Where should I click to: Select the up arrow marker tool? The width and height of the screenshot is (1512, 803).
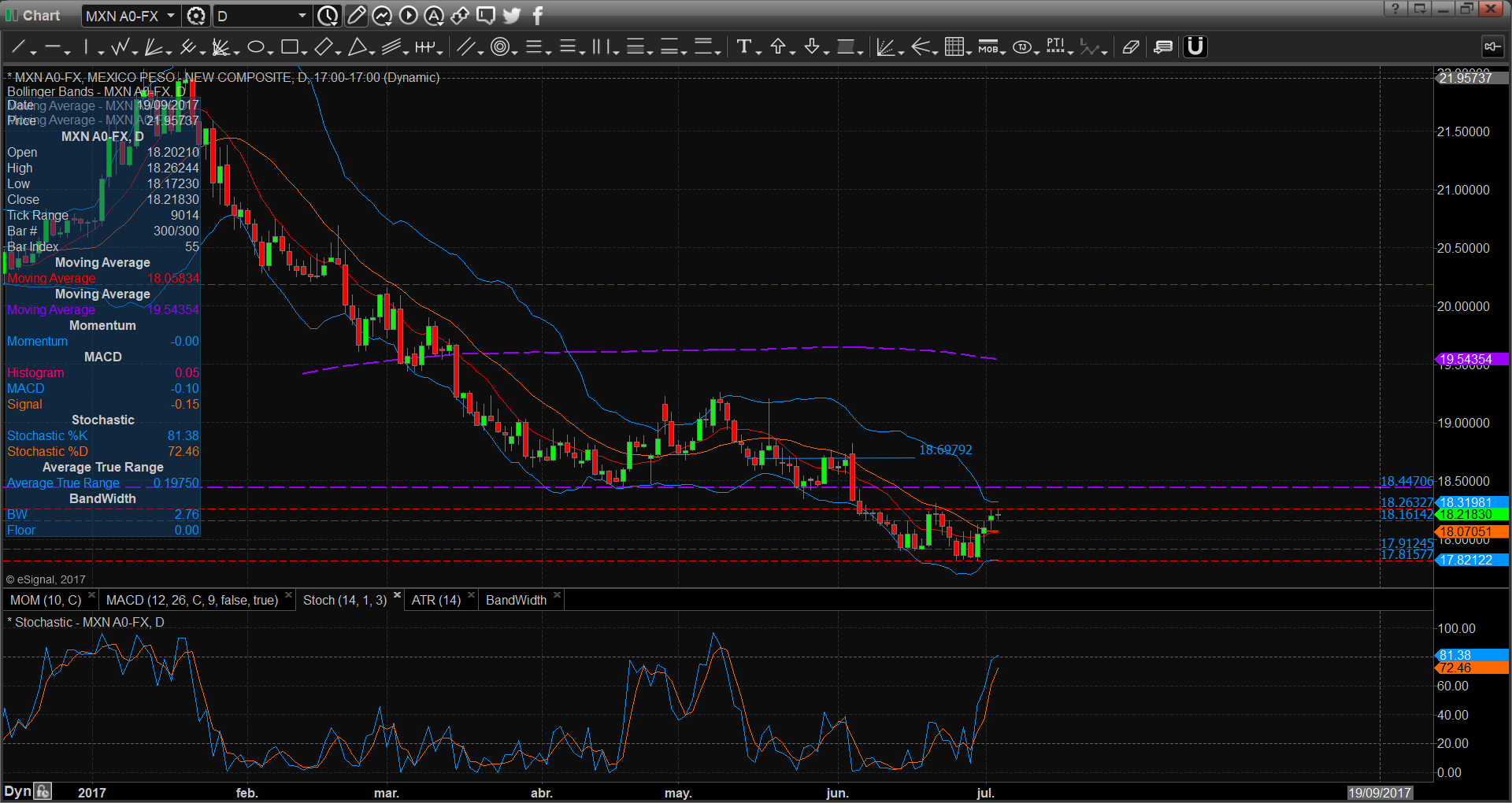pyautogui.click(x=778, y=47)
